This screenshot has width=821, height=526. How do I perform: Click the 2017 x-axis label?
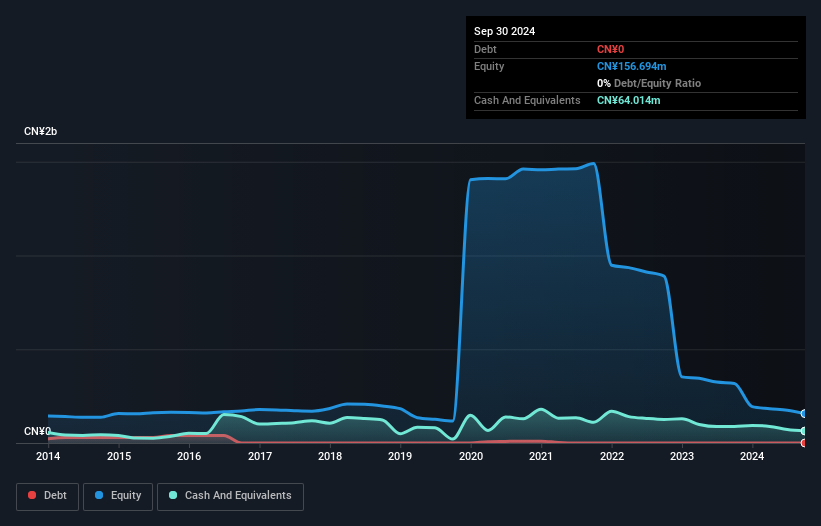click(x=260, y=456)
